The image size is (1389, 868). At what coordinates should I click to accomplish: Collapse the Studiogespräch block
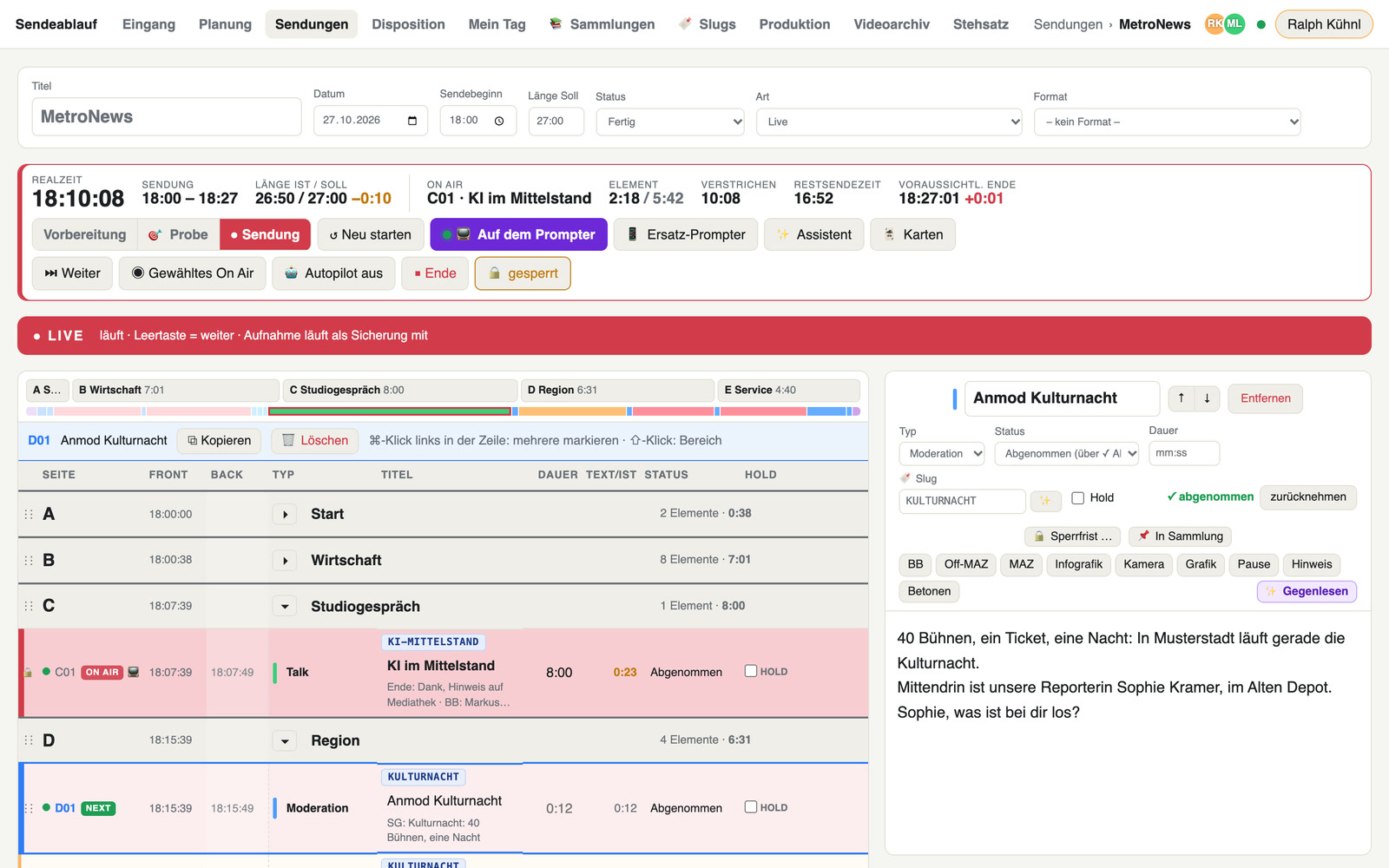[x=285, y=606]
